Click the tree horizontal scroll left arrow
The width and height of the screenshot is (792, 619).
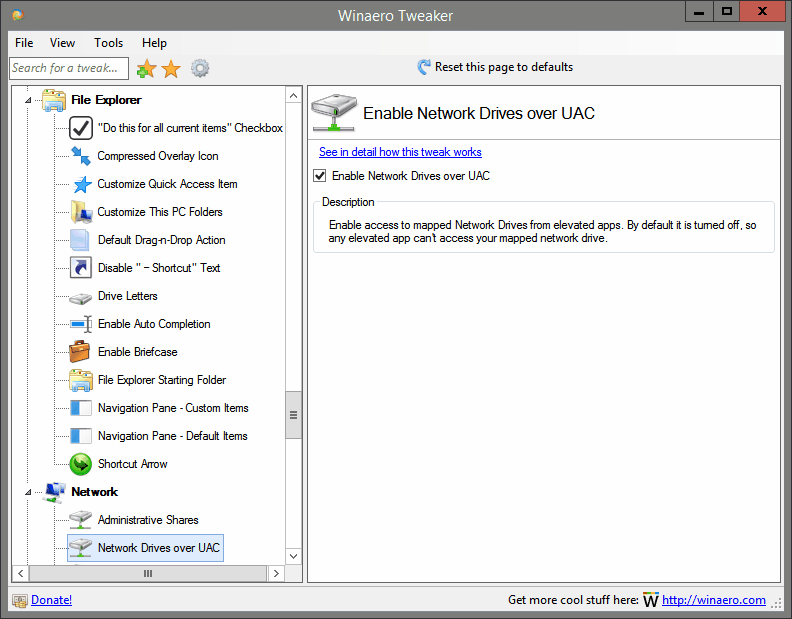tap(21, 574)
